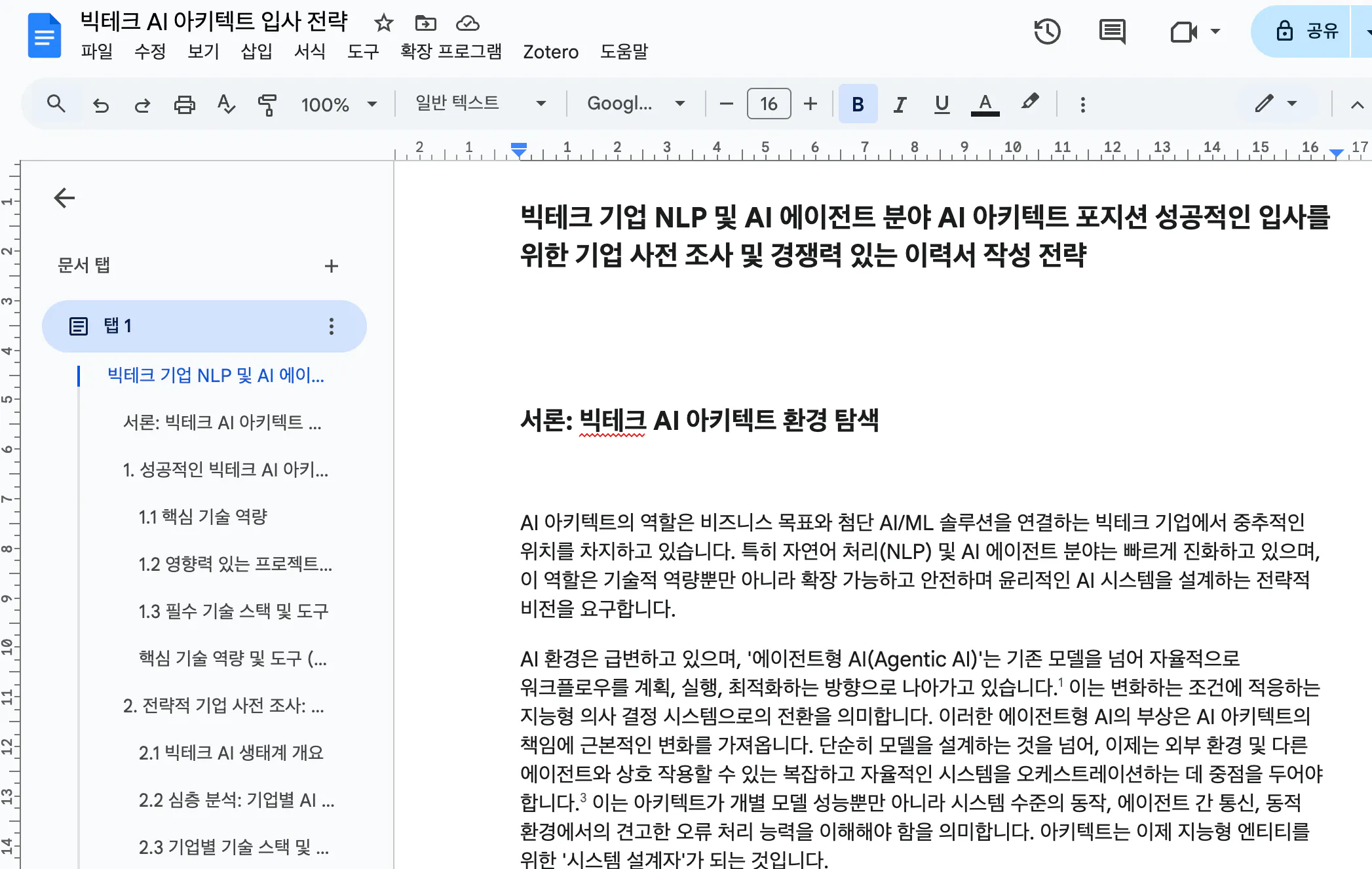The height and width of the screenshot is (869, 1372).
Task: Open the paragraph style dropdown showing 일반 텍스트
Action: point(479,104)
